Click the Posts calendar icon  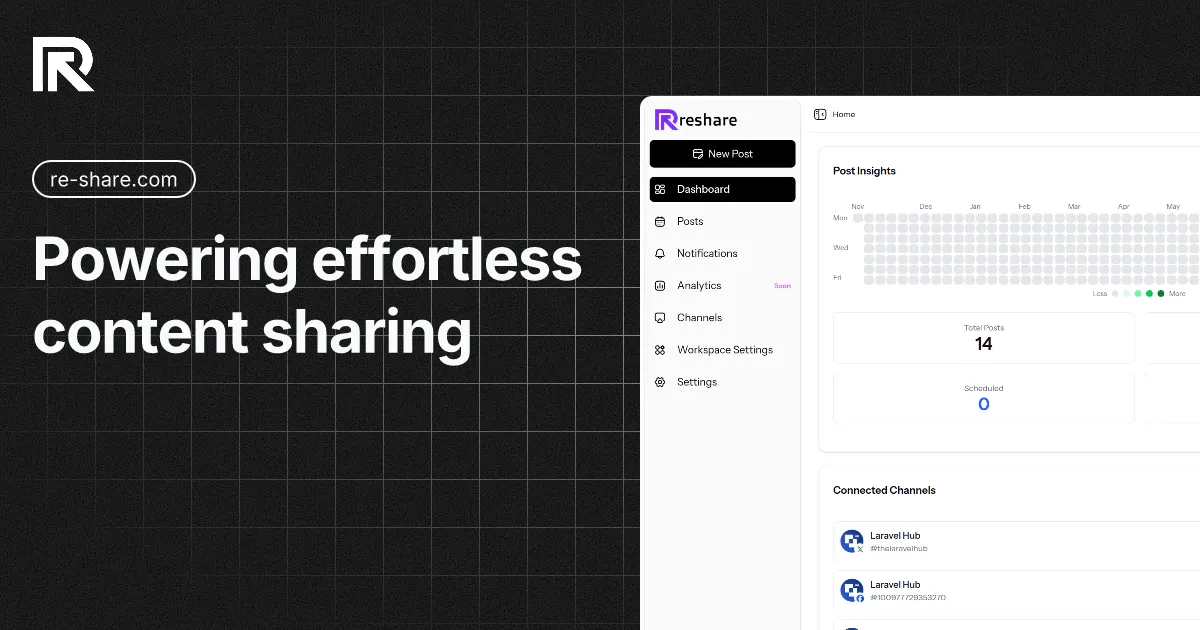[660, 221]
